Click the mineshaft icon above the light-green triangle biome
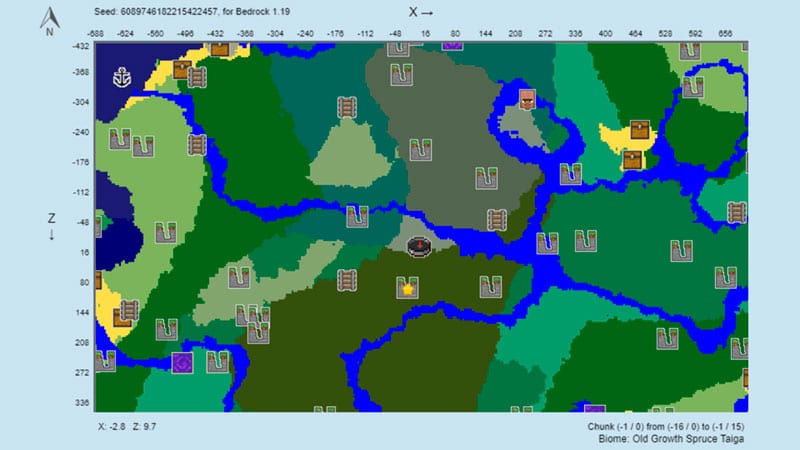Viewport: 800px width, 450px height. [347, 107]
